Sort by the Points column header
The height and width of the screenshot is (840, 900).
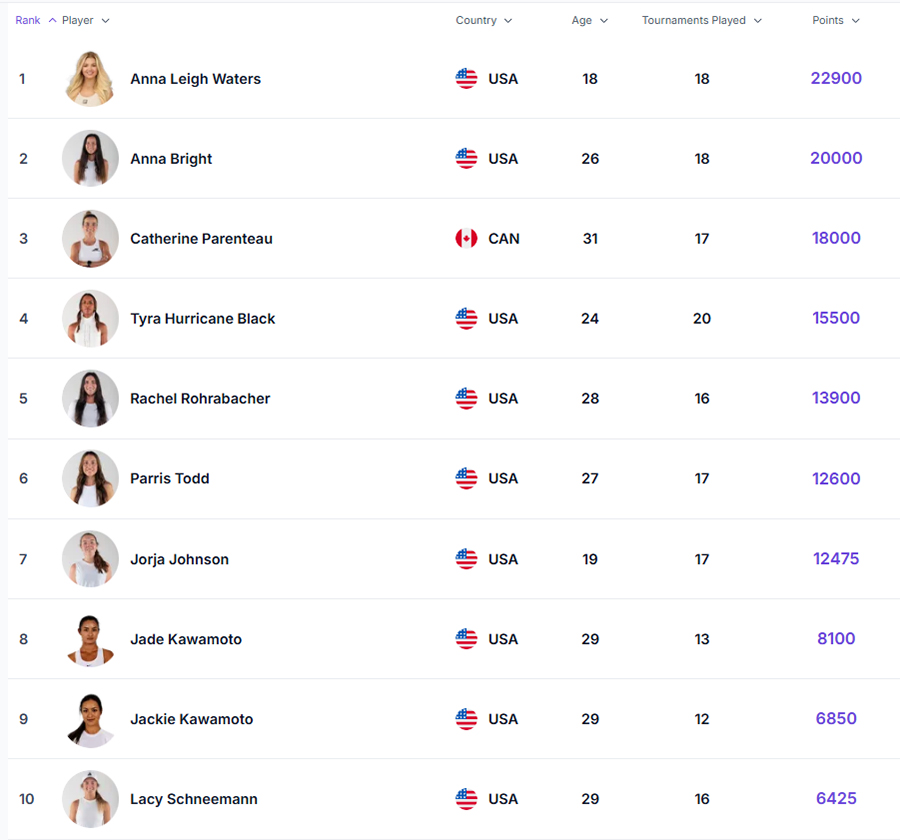tap(828, 21)
